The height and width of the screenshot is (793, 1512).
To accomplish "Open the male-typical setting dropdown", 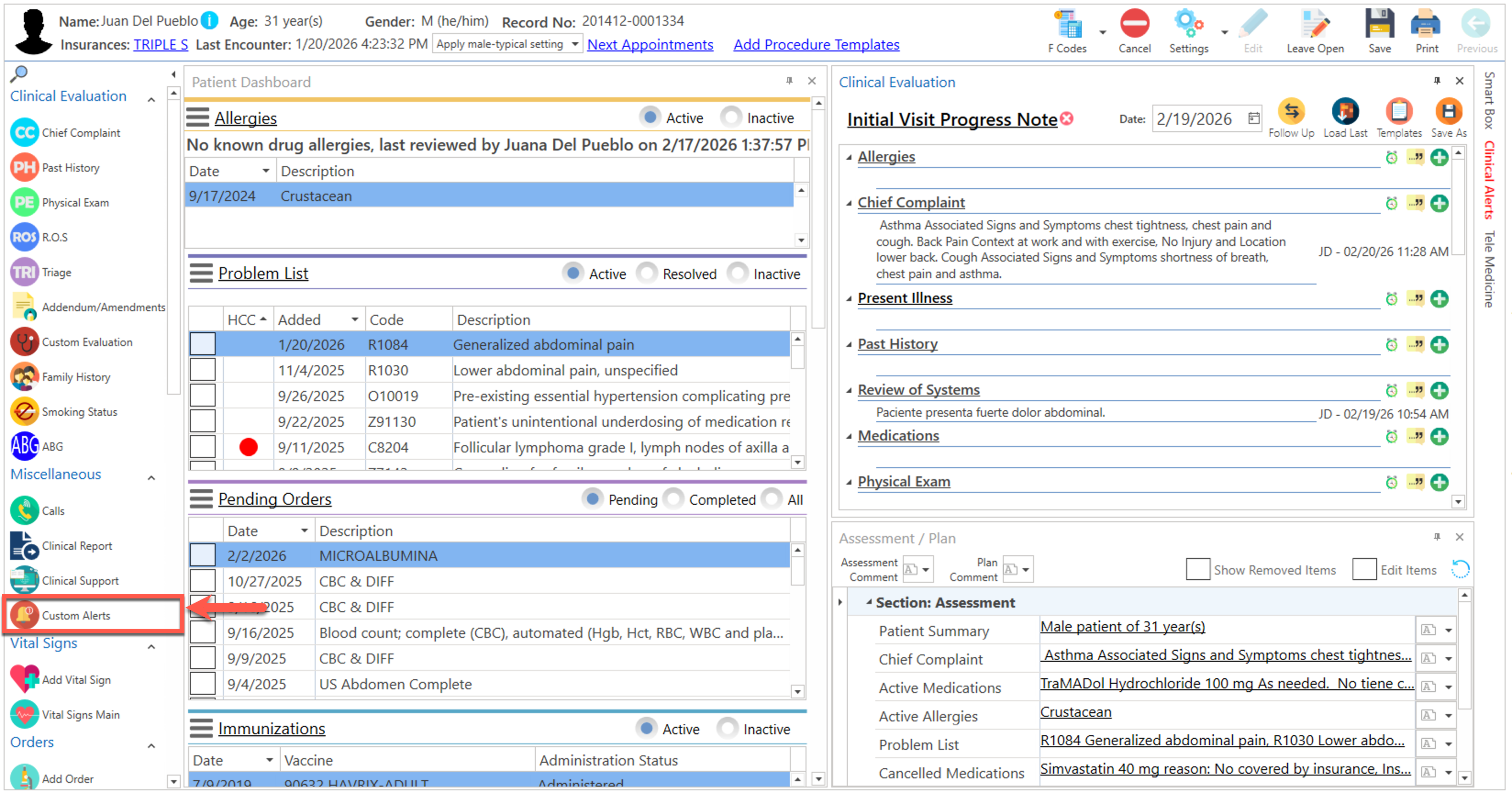I will pos(575,44).
